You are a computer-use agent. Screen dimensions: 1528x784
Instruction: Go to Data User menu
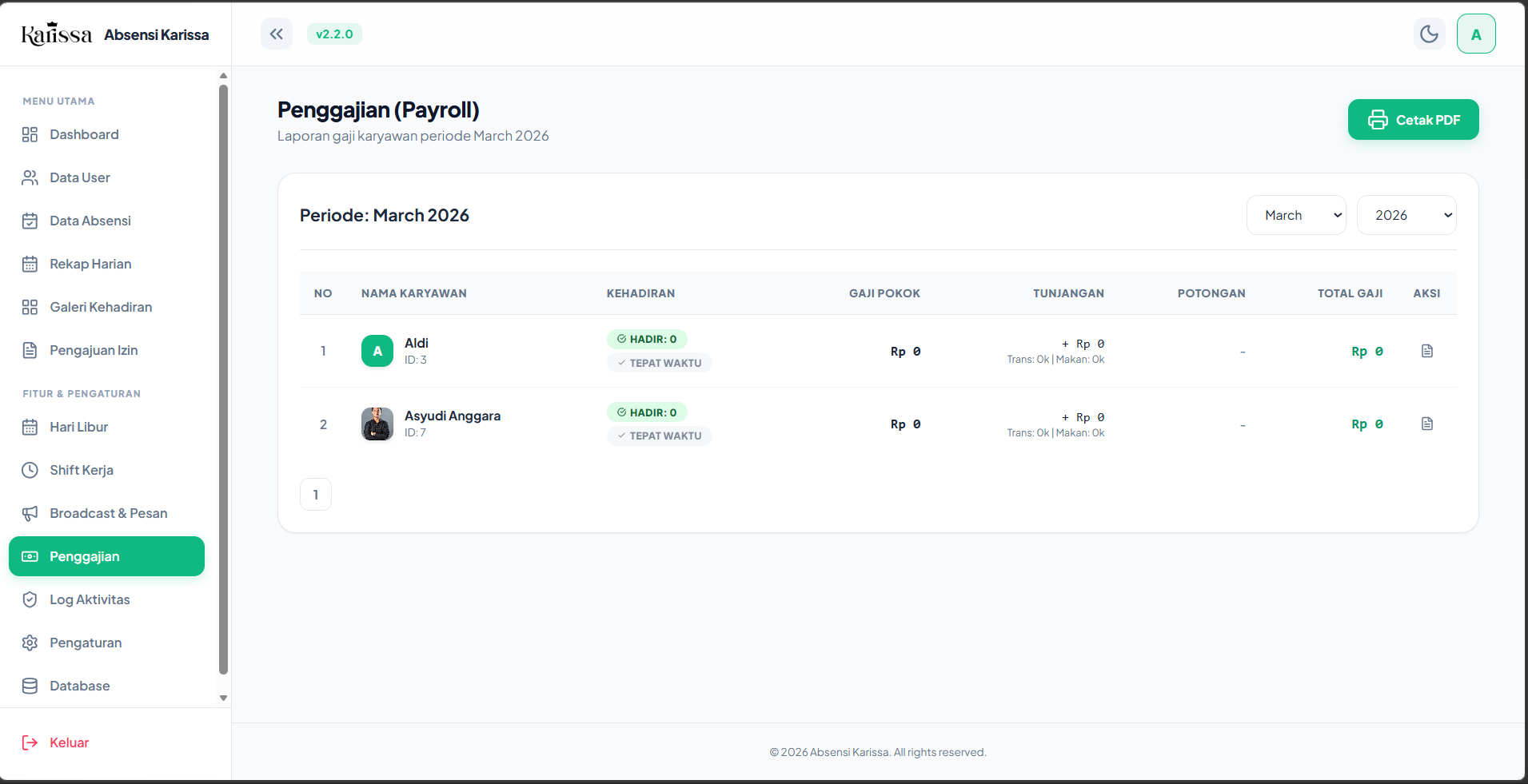point(106,177)
